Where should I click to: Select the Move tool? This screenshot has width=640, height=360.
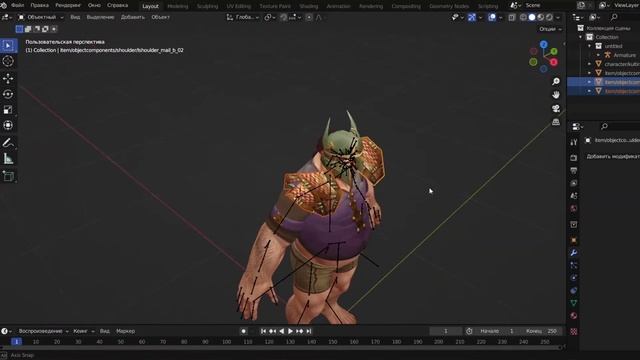coord(8,78)
